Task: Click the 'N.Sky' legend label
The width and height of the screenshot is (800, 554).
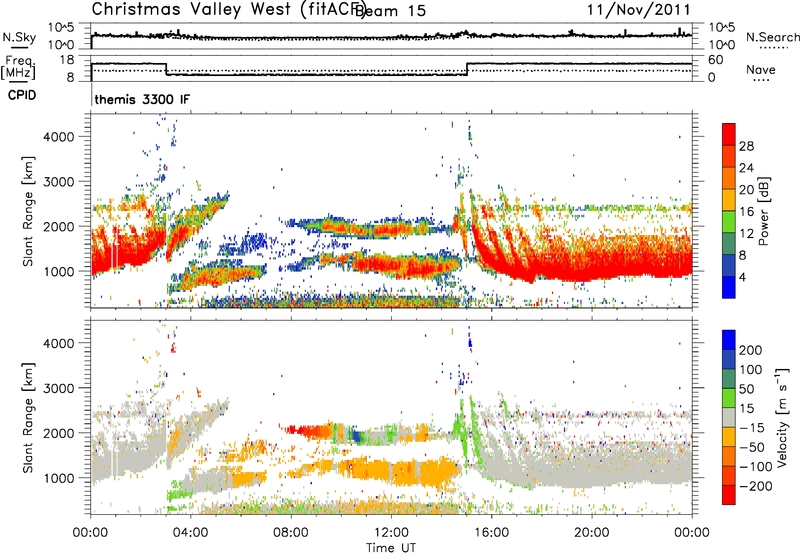Action: point(19,37)
